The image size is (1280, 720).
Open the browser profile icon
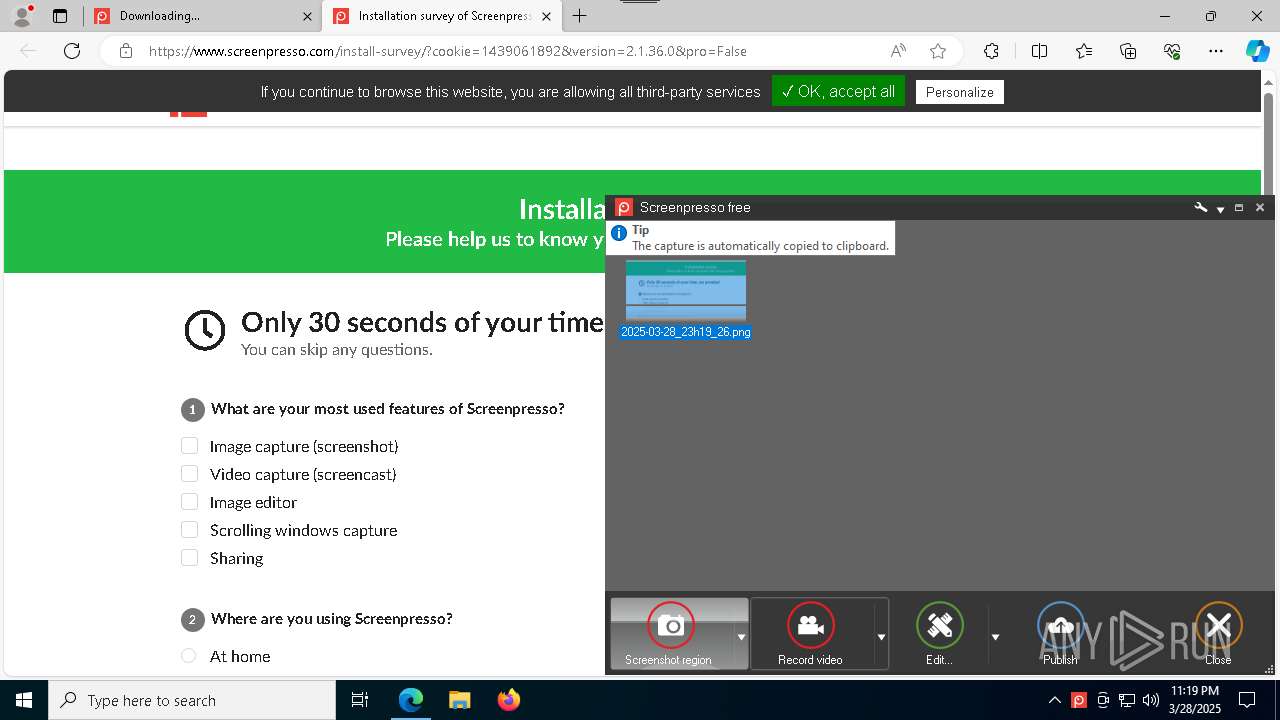tap(22, 15)
